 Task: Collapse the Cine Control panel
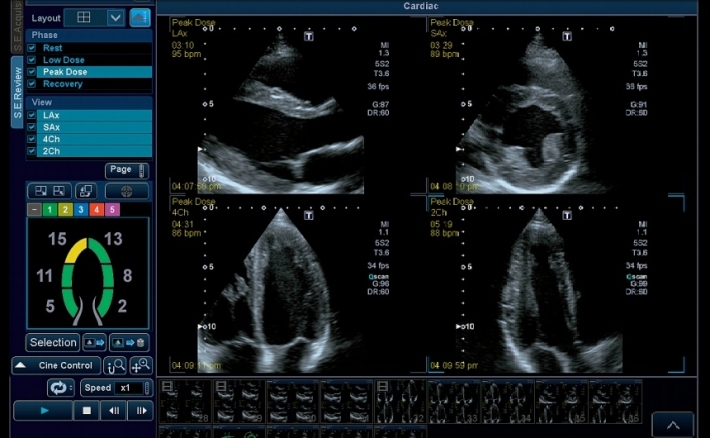57,366
